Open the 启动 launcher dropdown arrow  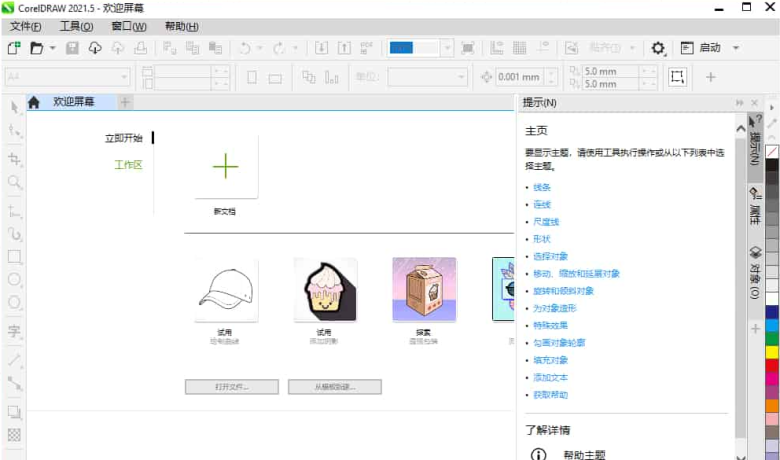pos(736,48)
